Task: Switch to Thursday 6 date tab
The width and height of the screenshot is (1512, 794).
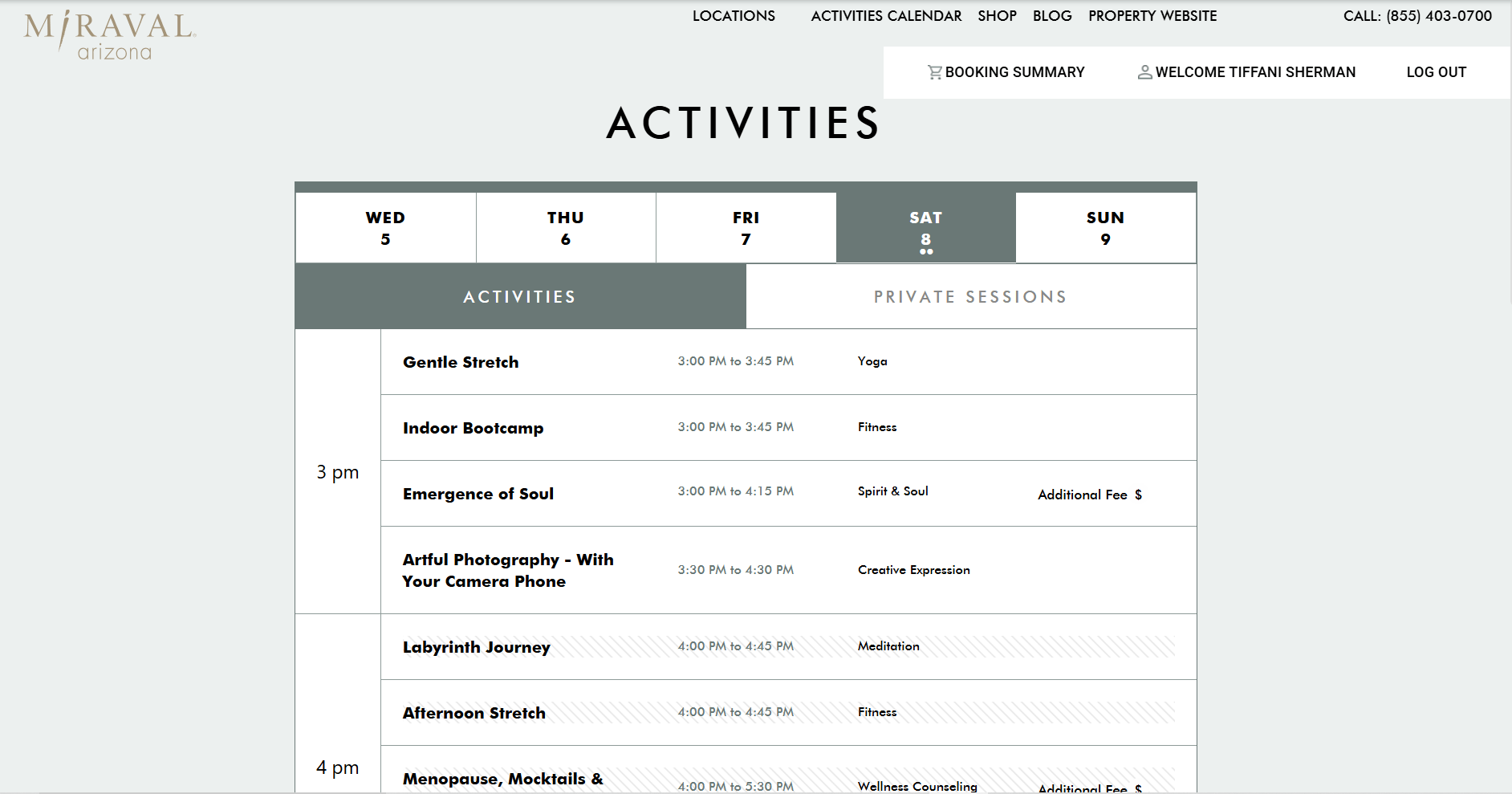Action: click(566, 228)
